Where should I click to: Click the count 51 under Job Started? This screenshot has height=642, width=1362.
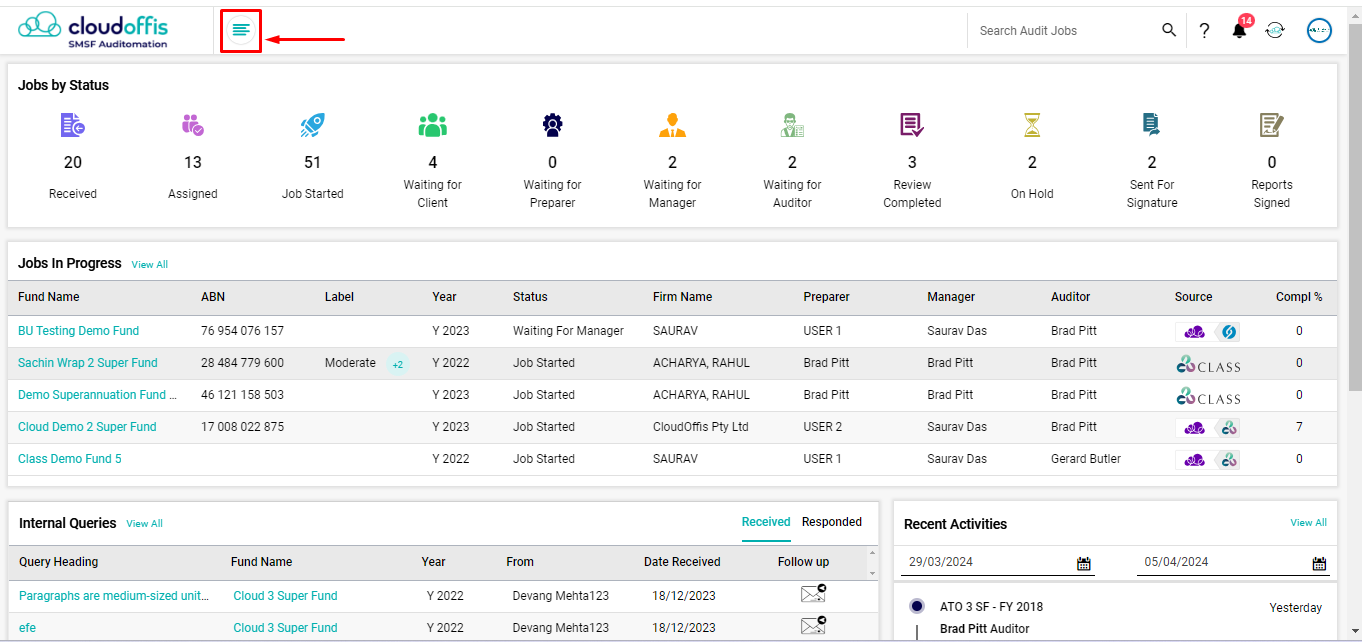pos(312,163)
